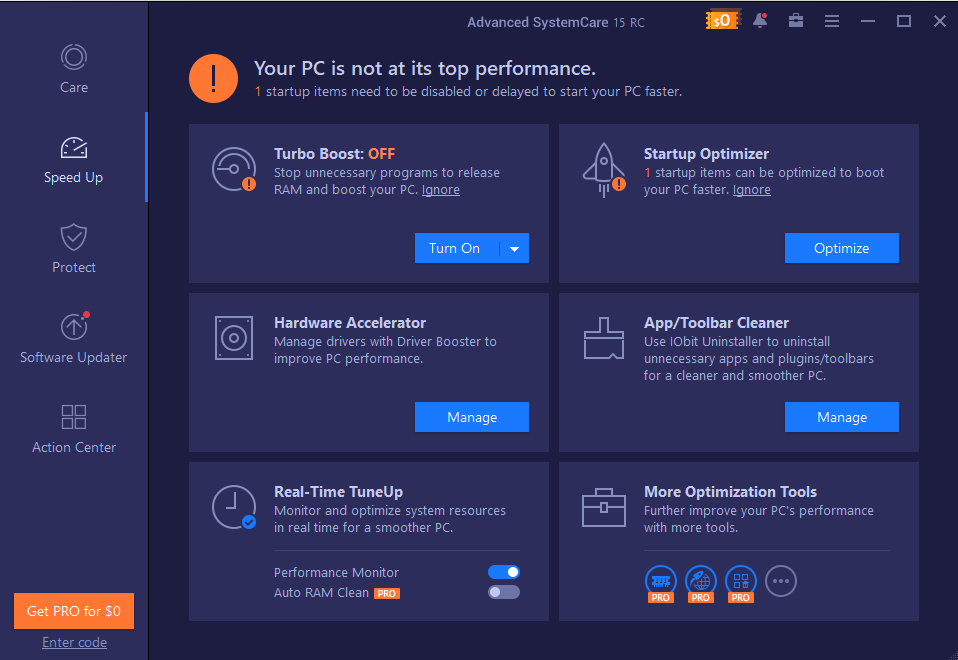Click the 'Performance Monitor' label
Viewport: 958px width, 660px height.
(336, 573)
